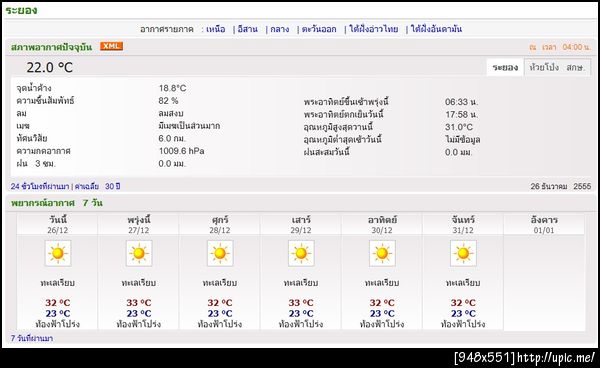Click the sun icon for จันทร์ 31/12
The height and width of the screenshot is (368, 600).
463,253
